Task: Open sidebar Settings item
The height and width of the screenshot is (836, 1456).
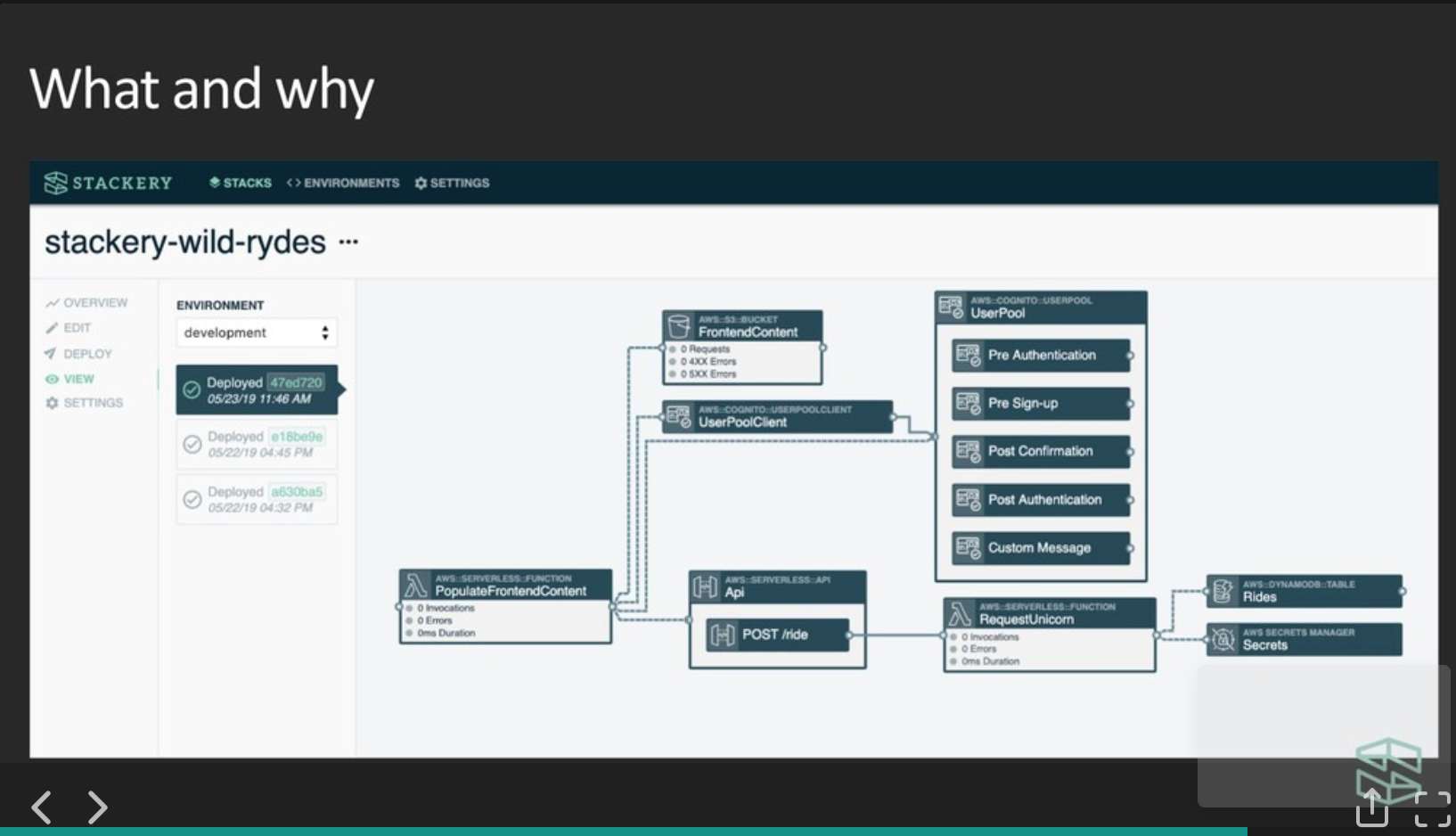Action: tap(85, 403)
